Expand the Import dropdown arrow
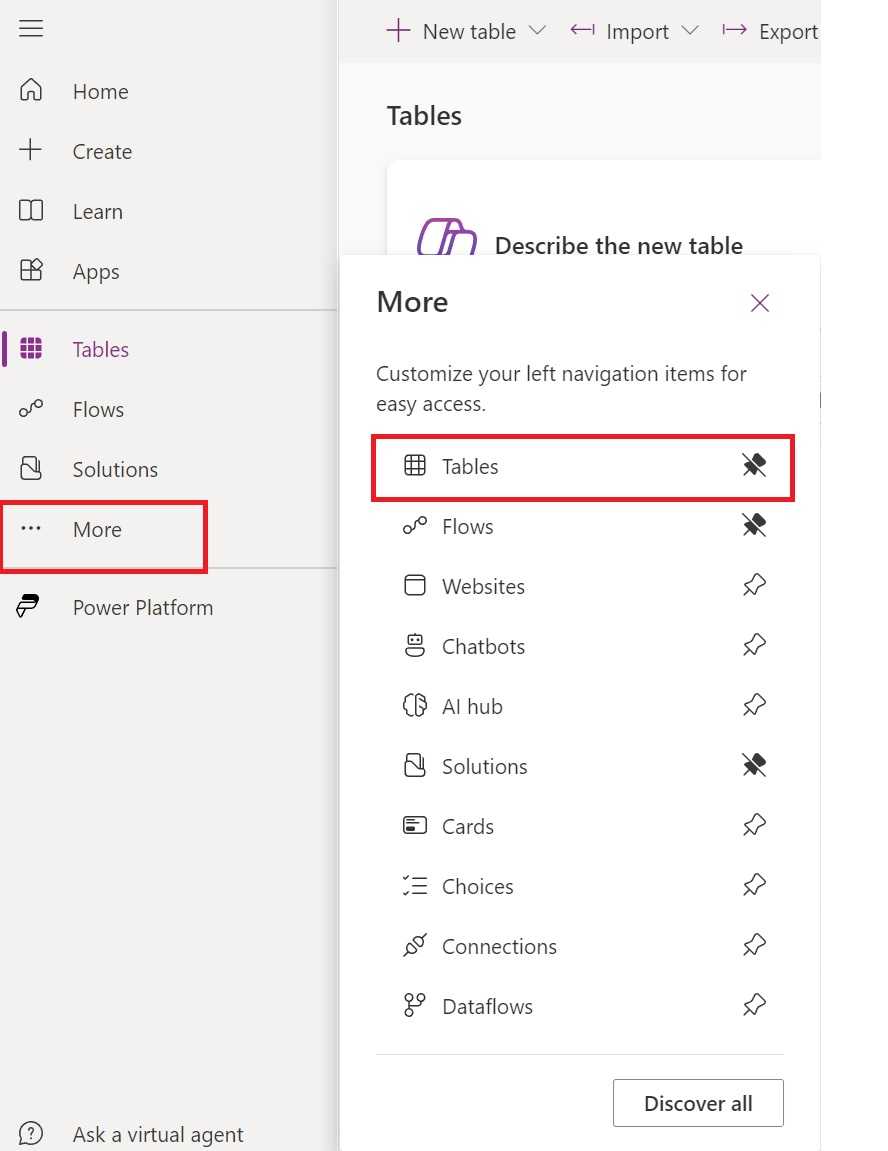 pyautogui.click(x=689, y=31)
